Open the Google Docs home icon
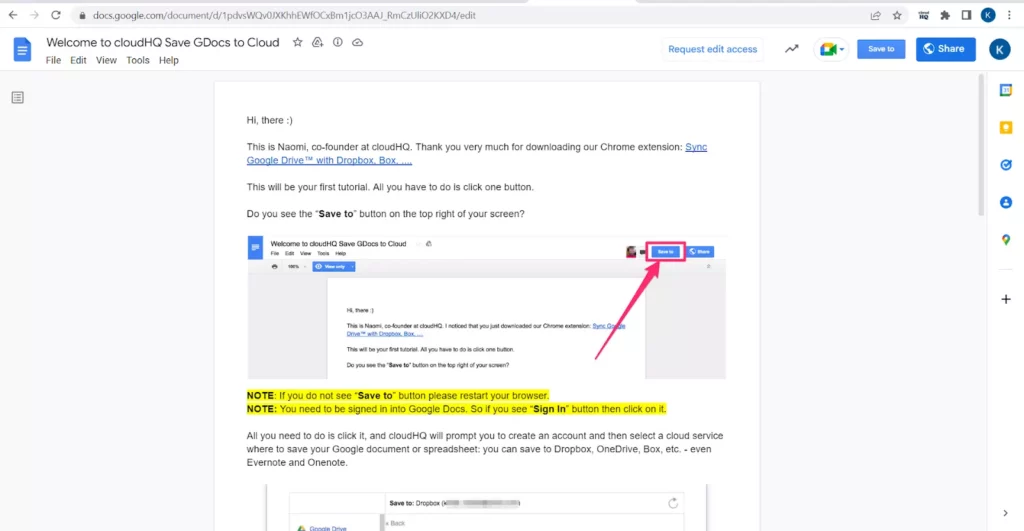 (22, 50)
